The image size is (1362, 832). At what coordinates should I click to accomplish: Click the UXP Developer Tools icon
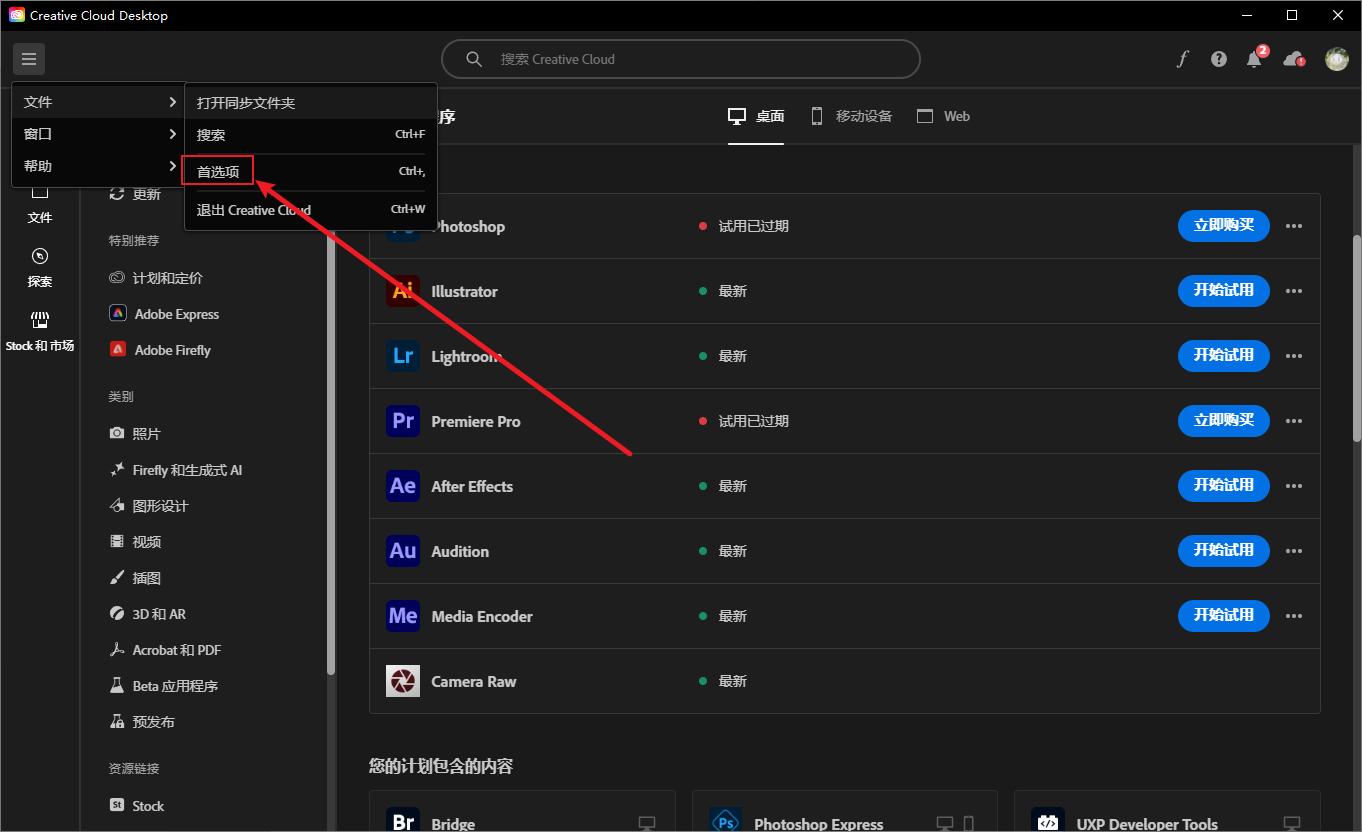pyautogui.click(x=1048, y=822)
